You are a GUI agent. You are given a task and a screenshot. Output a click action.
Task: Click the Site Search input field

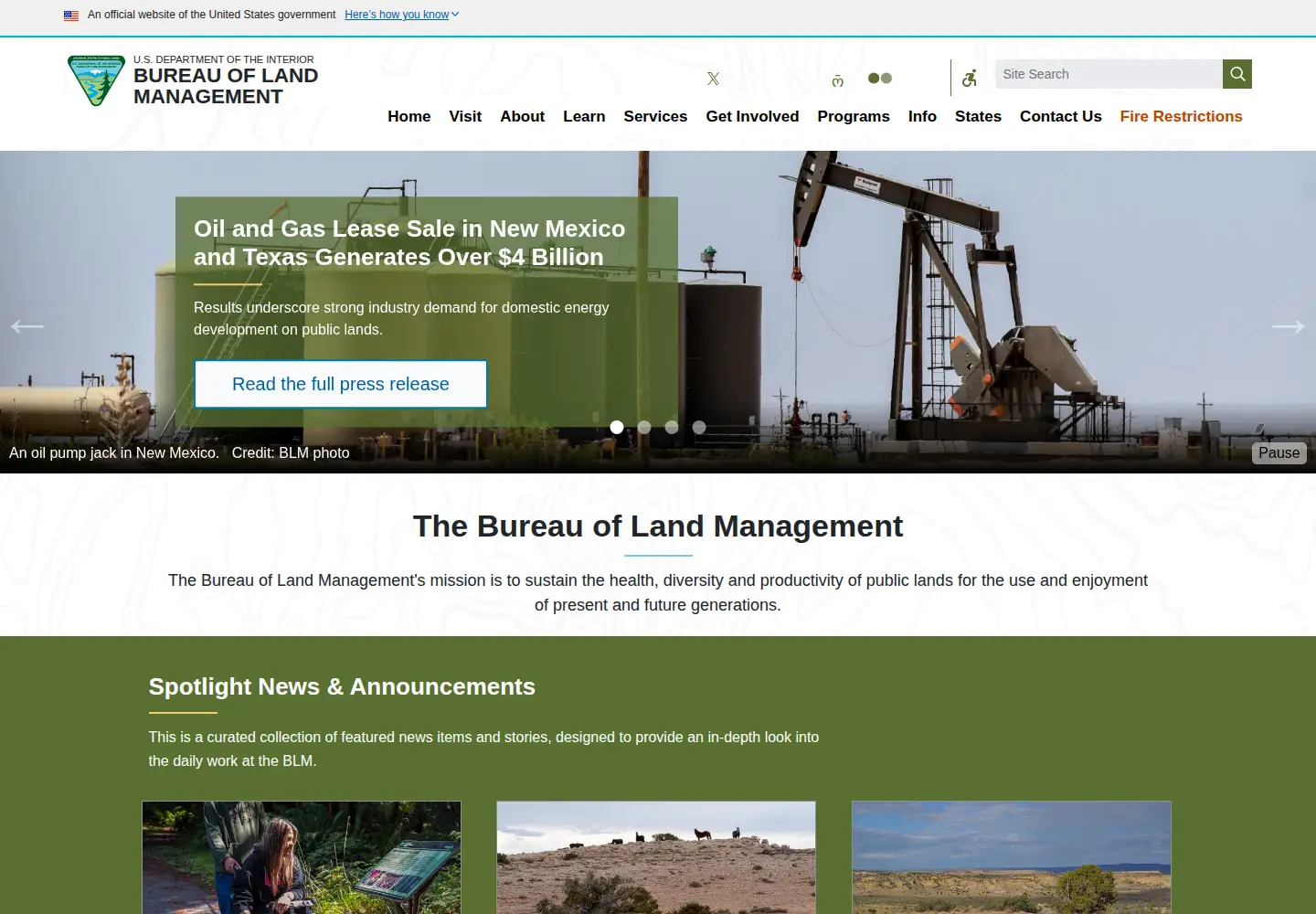(x=1109, y=74)
